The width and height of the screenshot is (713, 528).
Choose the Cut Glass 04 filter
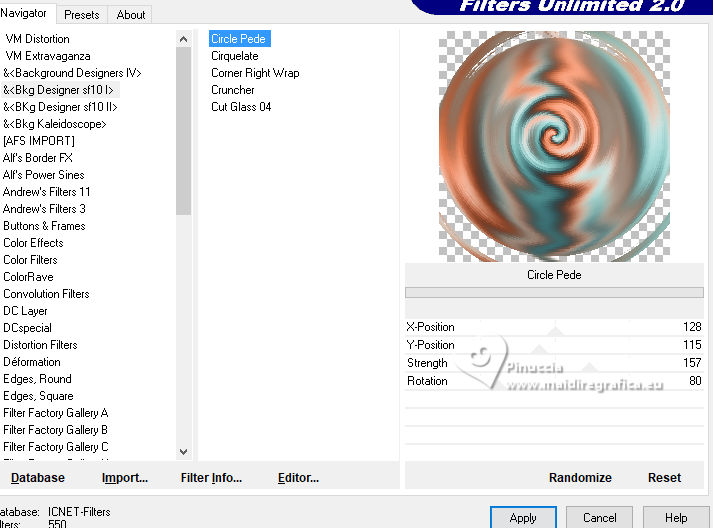tap(241, 107)
